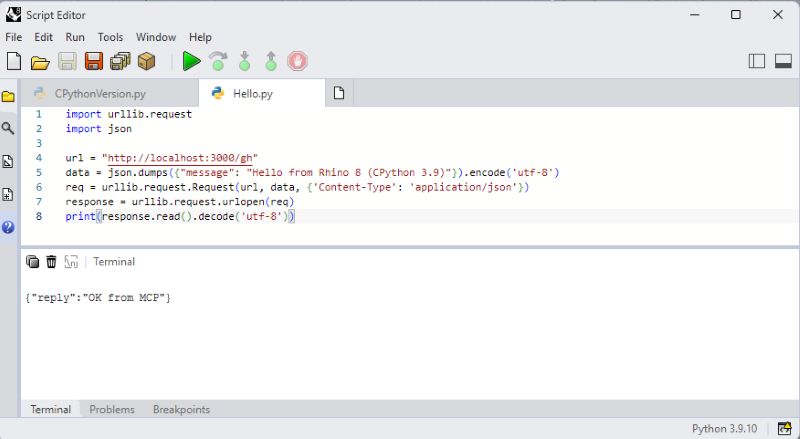This screenshot has height=439, width=800.
Task: Click the Python 3.9.10 status bar label
Action: pos(724,428)
